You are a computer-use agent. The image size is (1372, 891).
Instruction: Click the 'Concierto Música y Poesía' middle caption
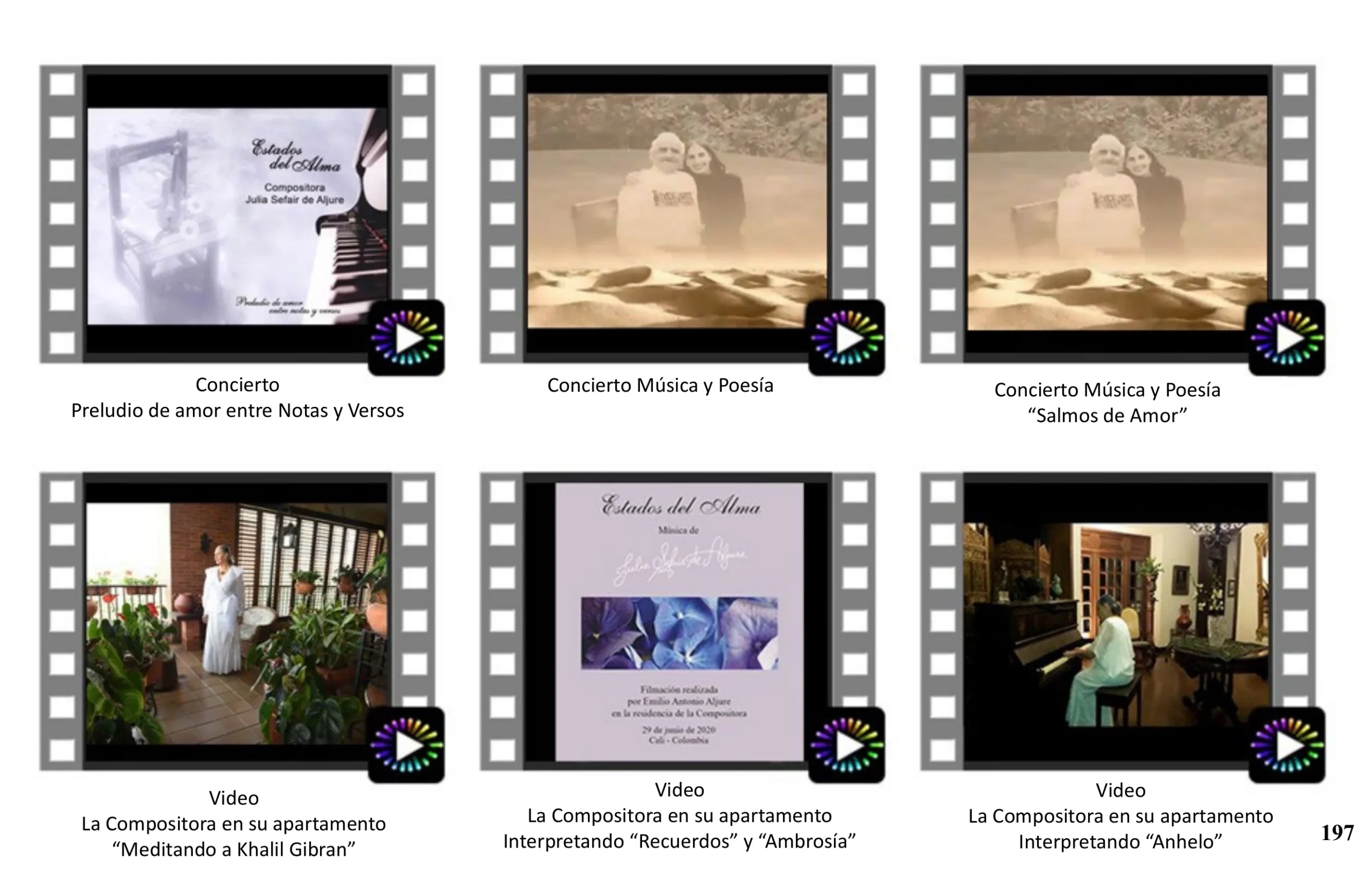click(x=660, y=385)
